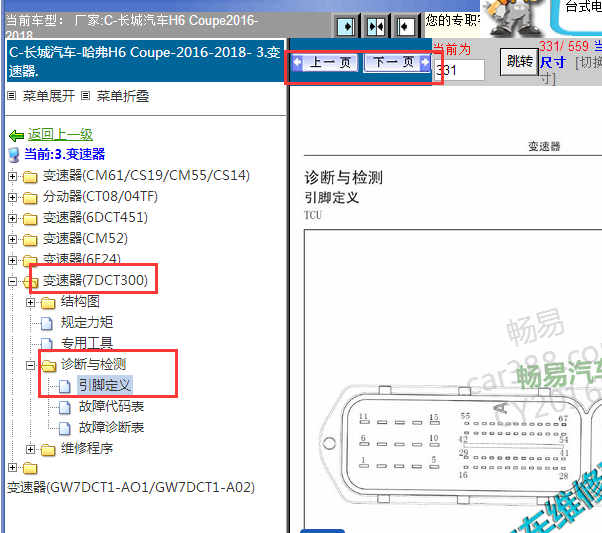The width and height of the screenshot is (602, 533).
Task: Open 结构图 tree item
Action: pyautogui.click(x=80, y=301)
